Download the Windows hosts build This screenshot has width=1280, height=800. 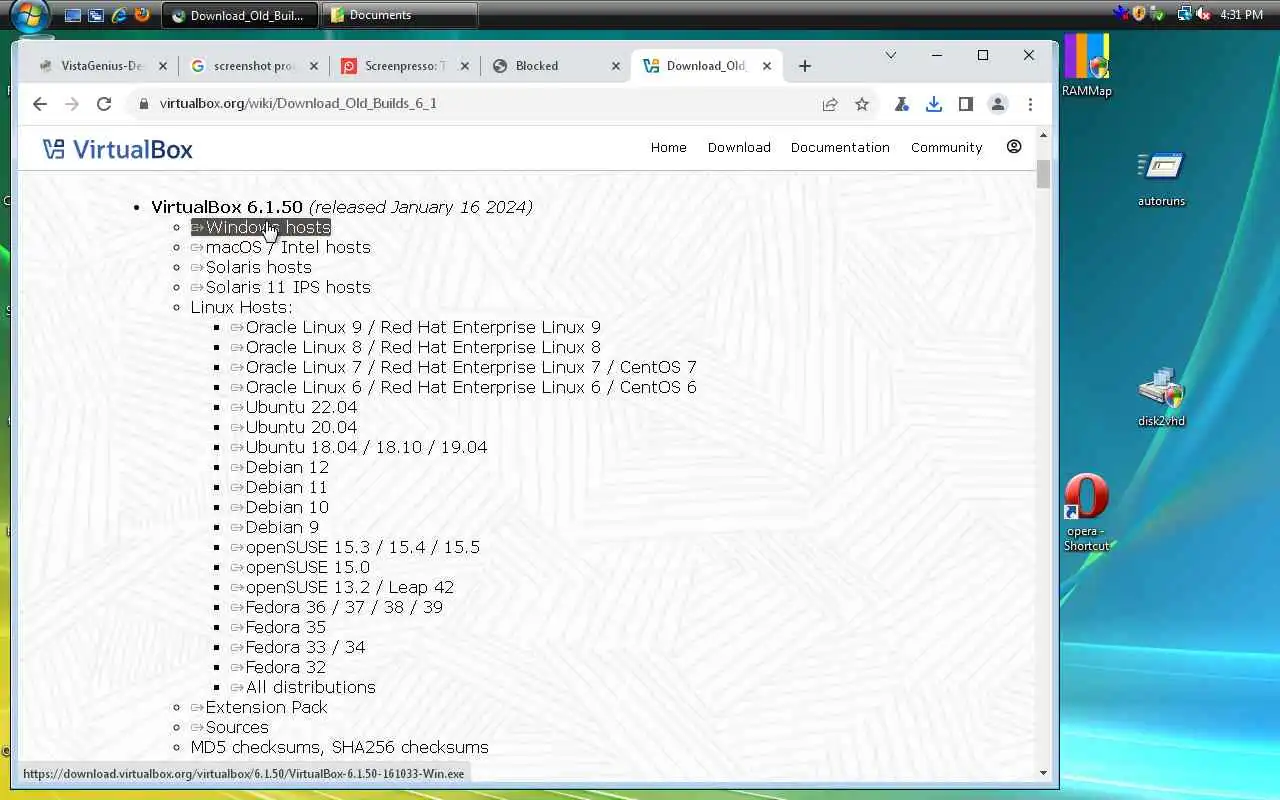coord(261,227)
